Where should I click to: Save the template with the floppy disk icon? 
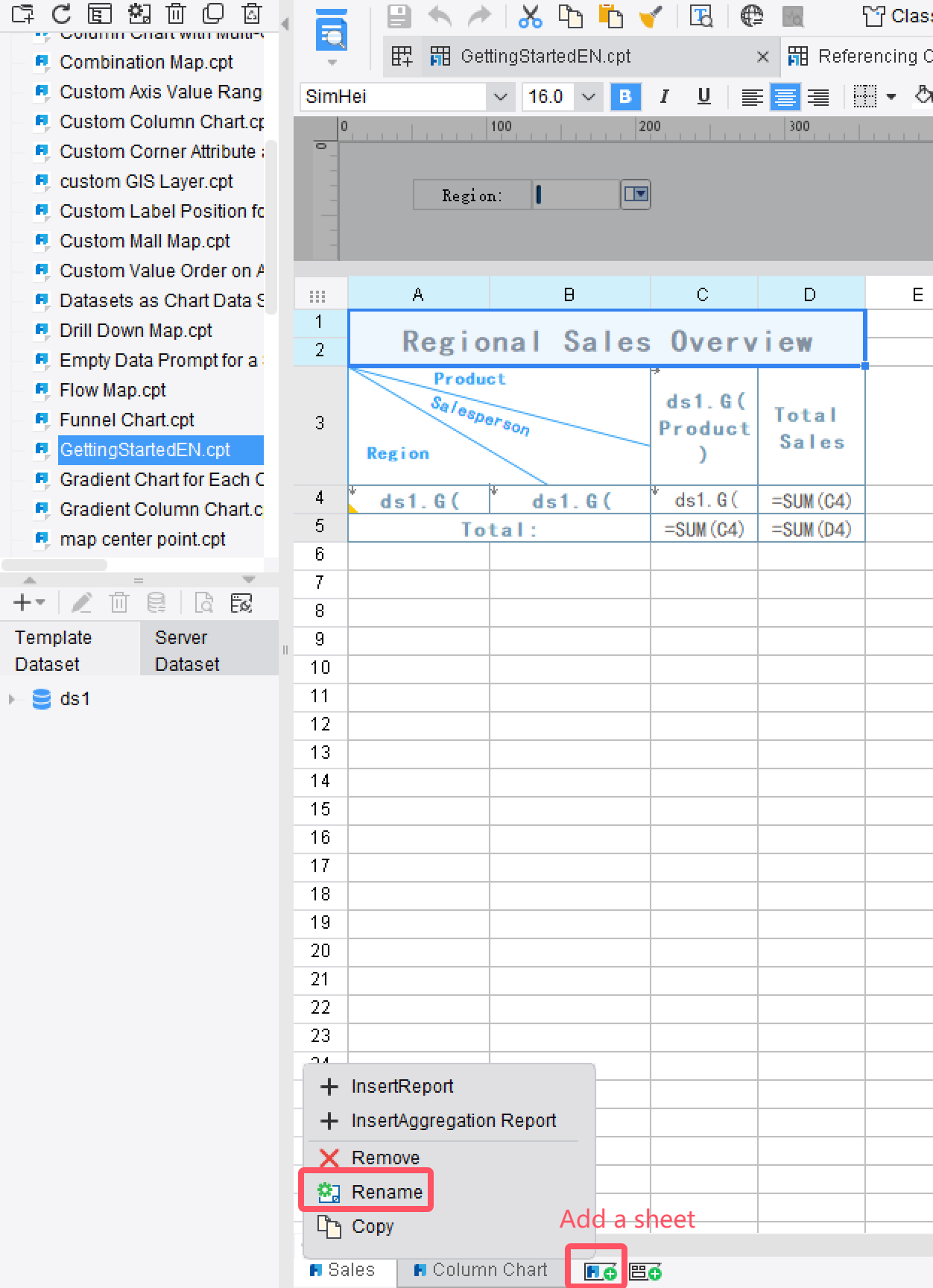point(399,16)
